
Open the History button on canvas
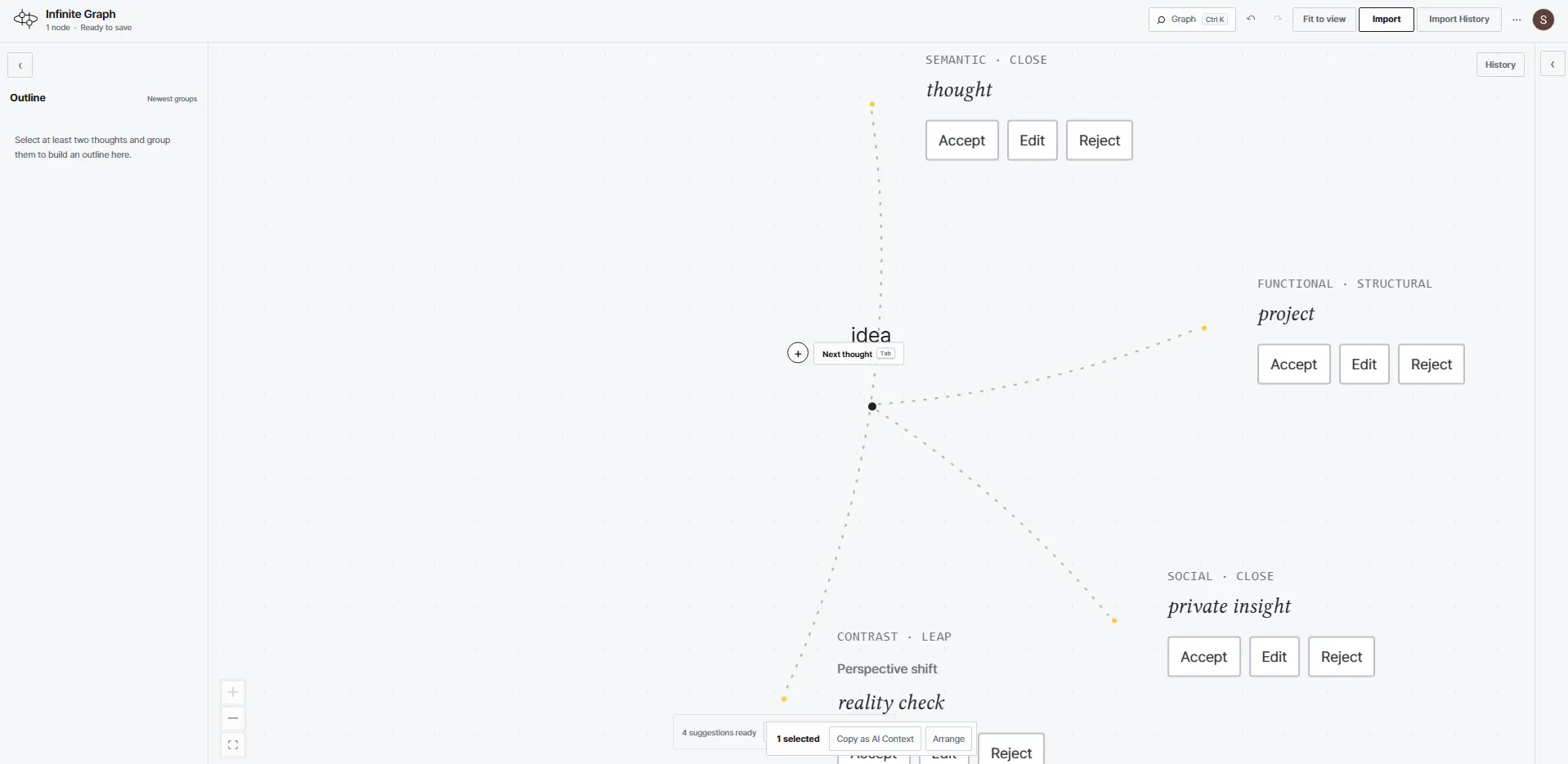pyautogui.click(x=1500, y=65)
